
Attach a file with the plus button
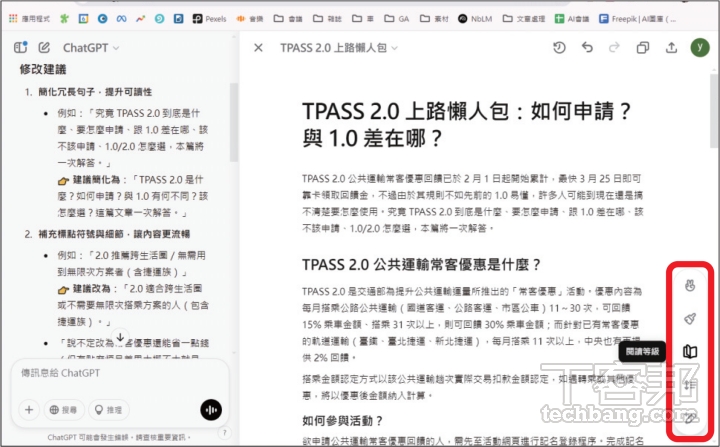[x=29, y=410]
